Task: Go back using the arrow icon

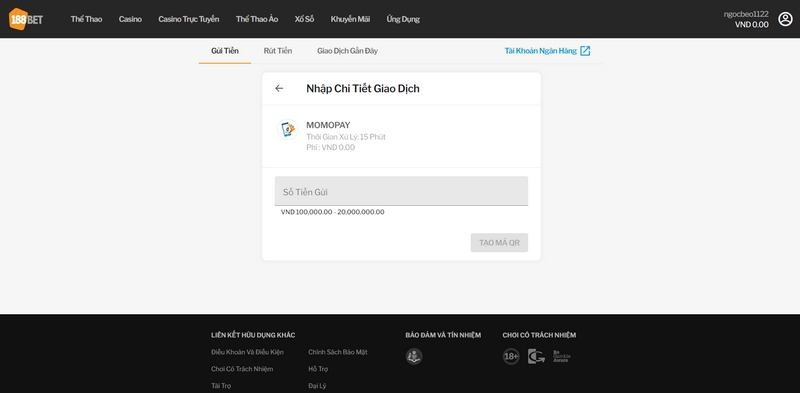Action: [279, 88]
